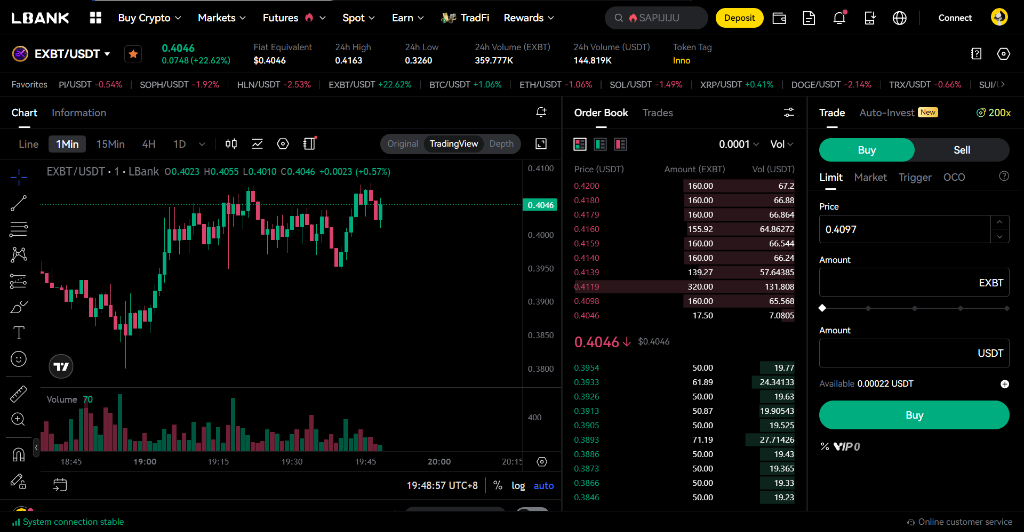Select the Trigger order type tab

click(x=915, y=177)
